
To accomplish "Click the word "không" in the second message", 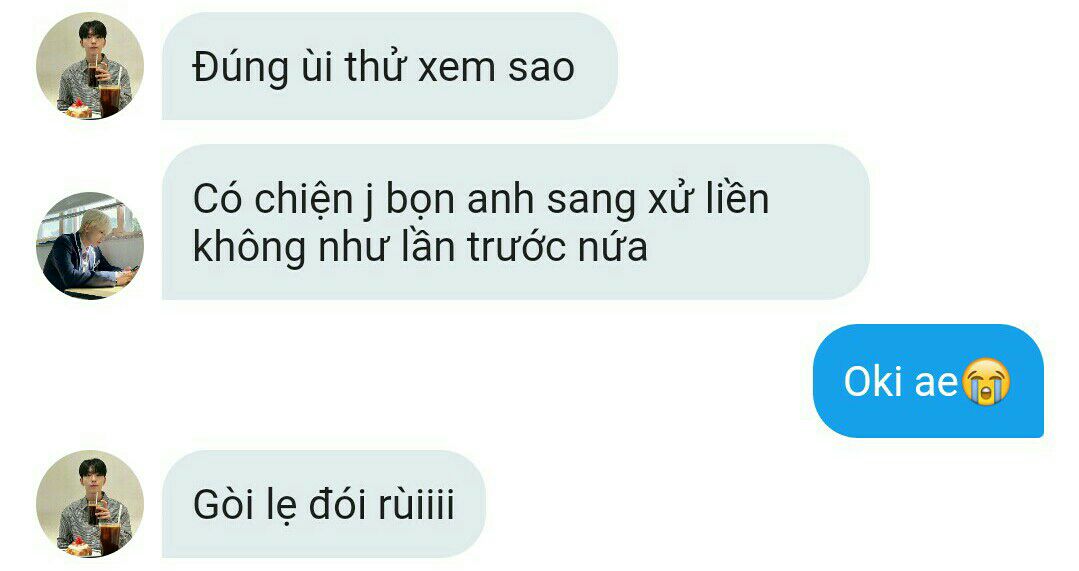I will coord(249,247).
